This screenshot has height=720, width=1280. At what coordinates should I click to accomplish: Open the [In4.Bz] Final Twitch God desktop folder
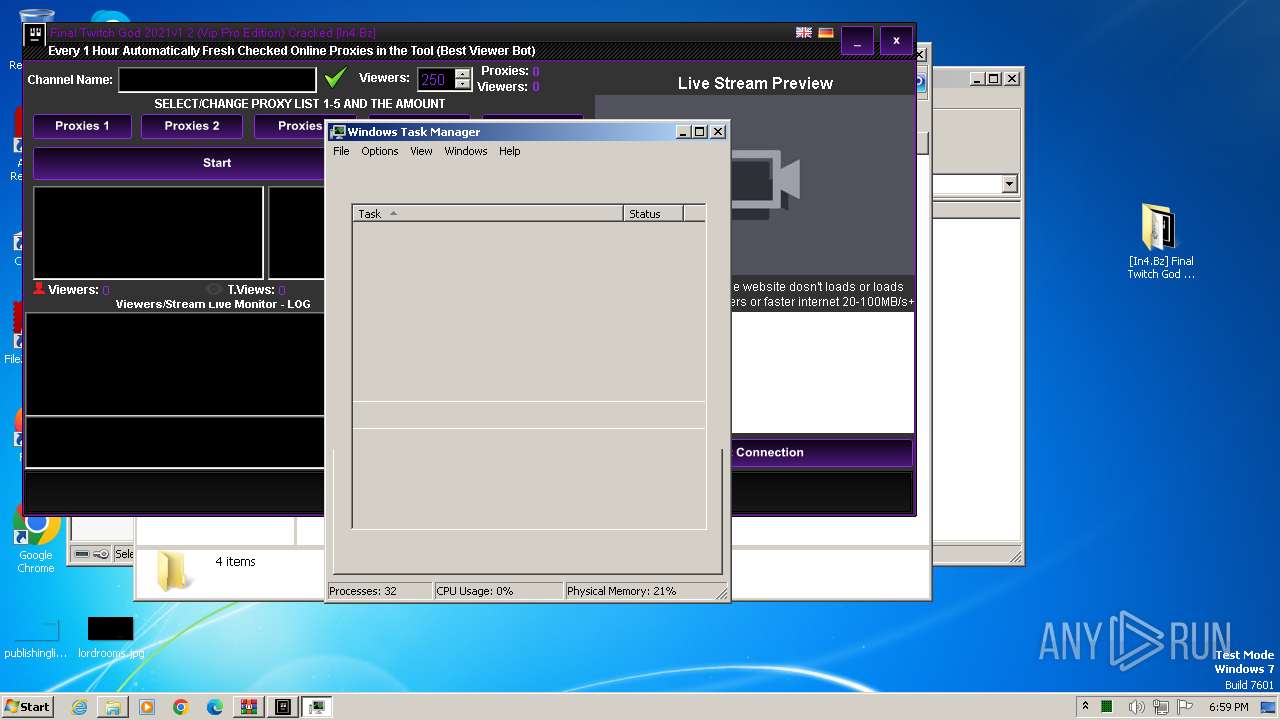pyautogui.click(x=1160, y=242)
